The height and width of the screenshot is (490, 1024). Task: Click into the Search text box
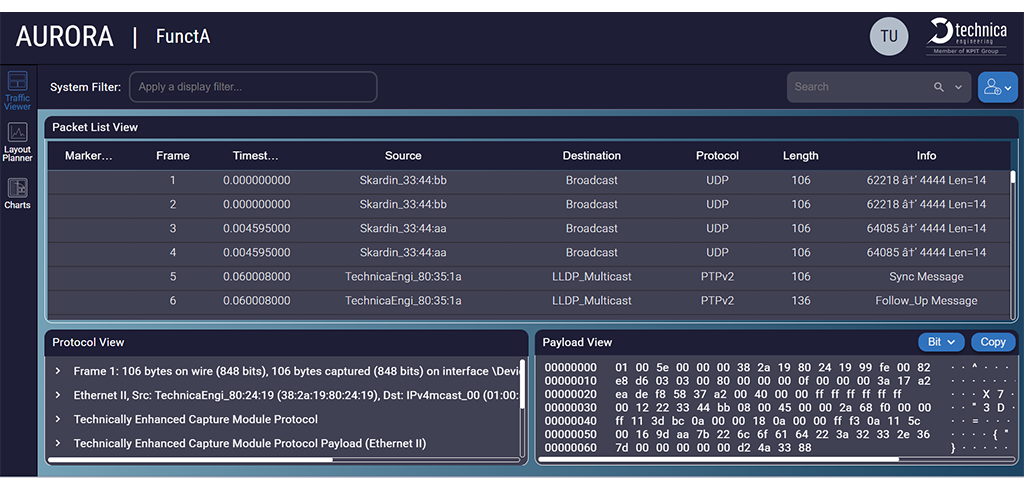pos(858,87)
